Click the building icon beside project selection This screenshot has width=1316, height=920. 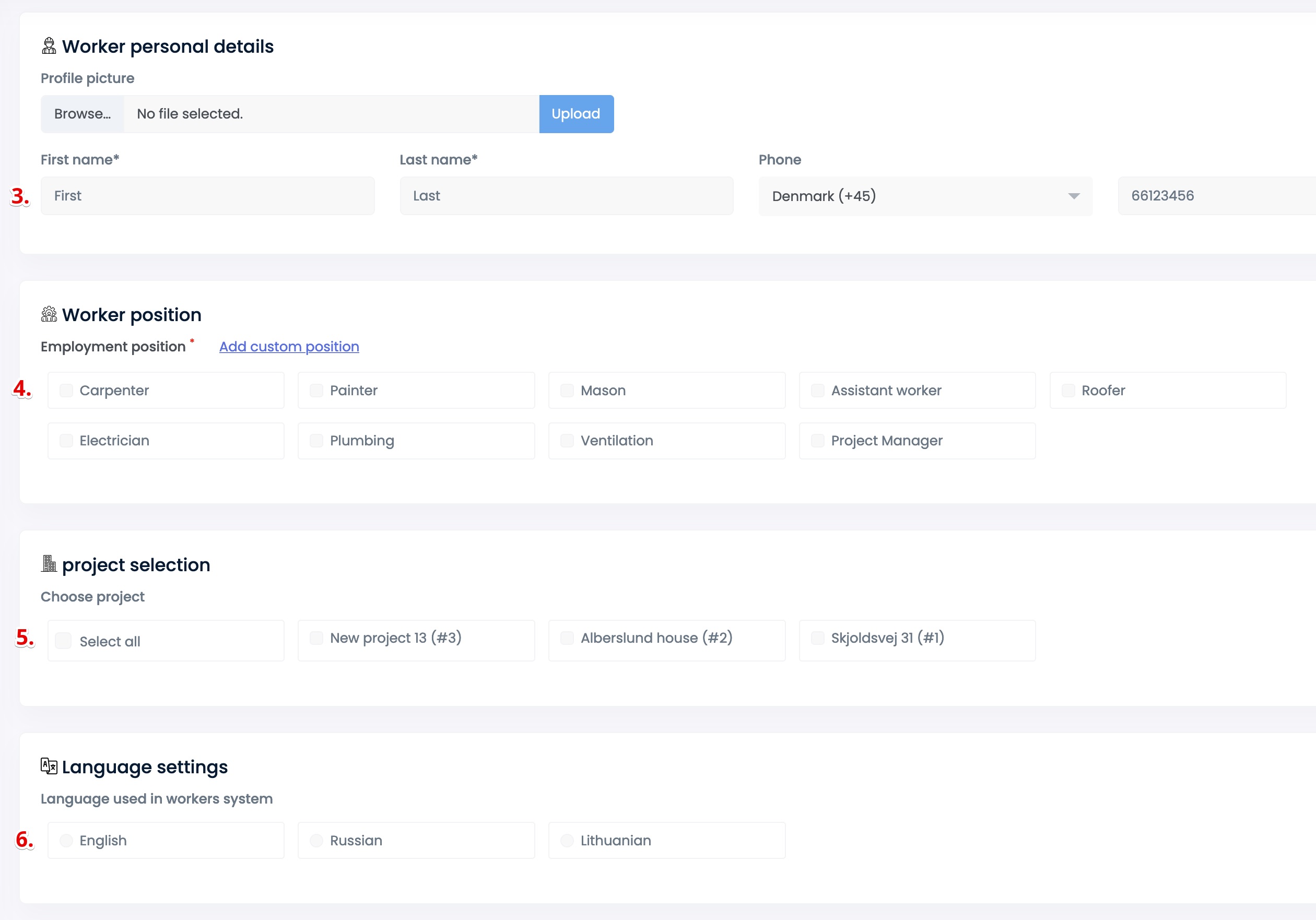(x=49, y=564)
